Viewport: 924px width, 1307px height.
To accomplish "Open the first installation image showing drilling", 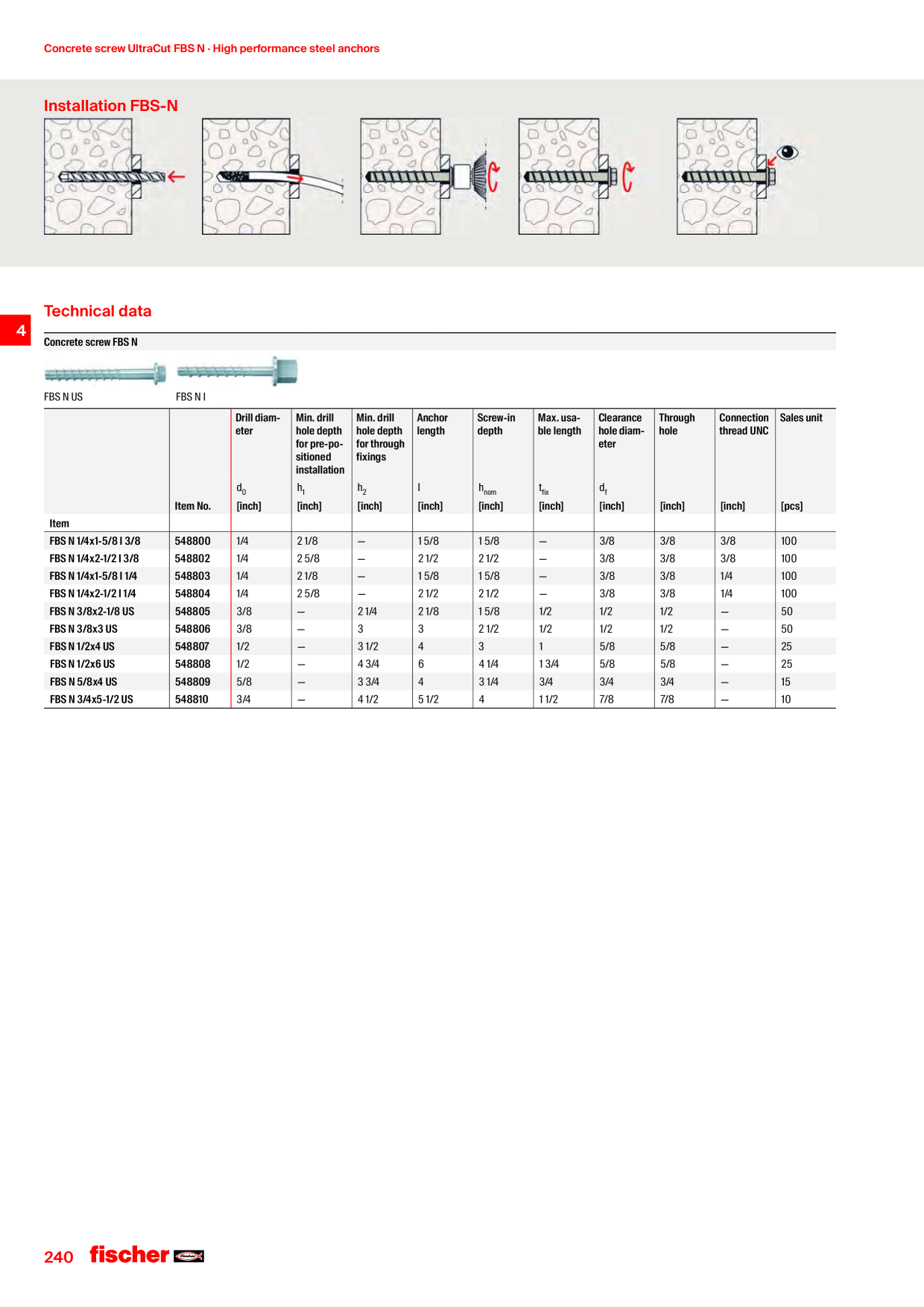I will [114, 177].
